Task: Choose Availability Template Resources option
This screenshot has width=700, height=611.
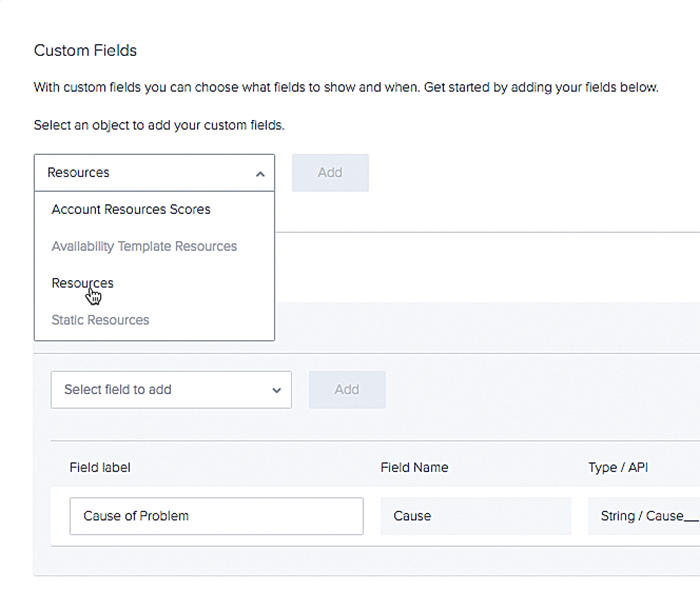Action: tap(144, 246)
